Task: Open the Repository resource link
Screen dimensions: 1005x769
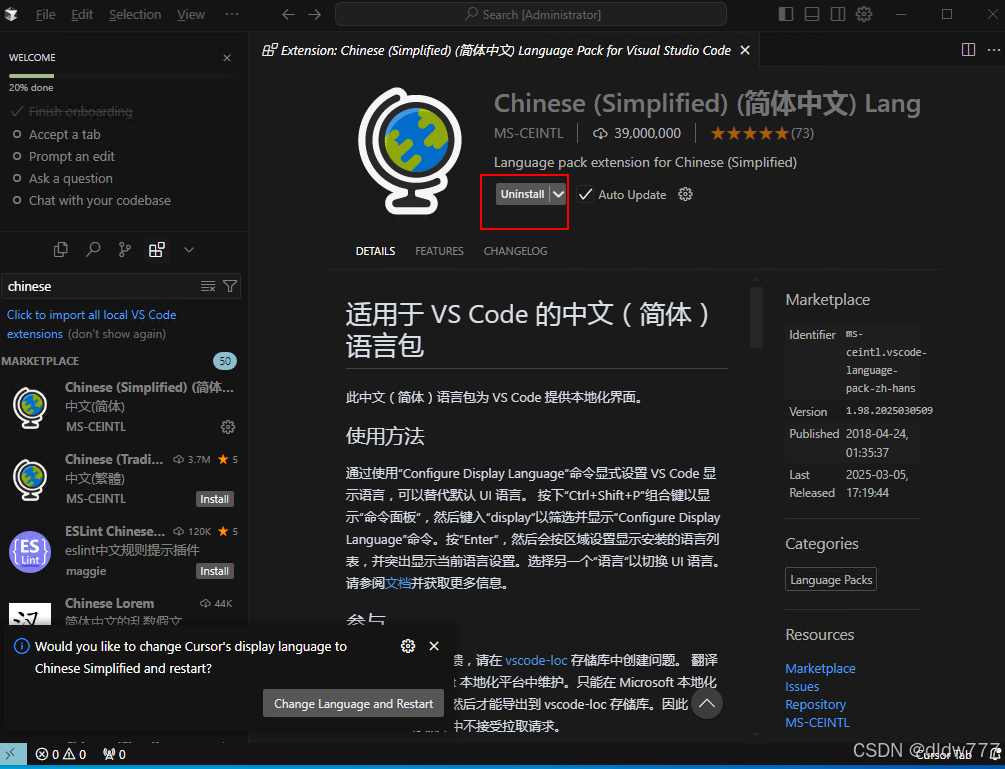Action: 815,704
